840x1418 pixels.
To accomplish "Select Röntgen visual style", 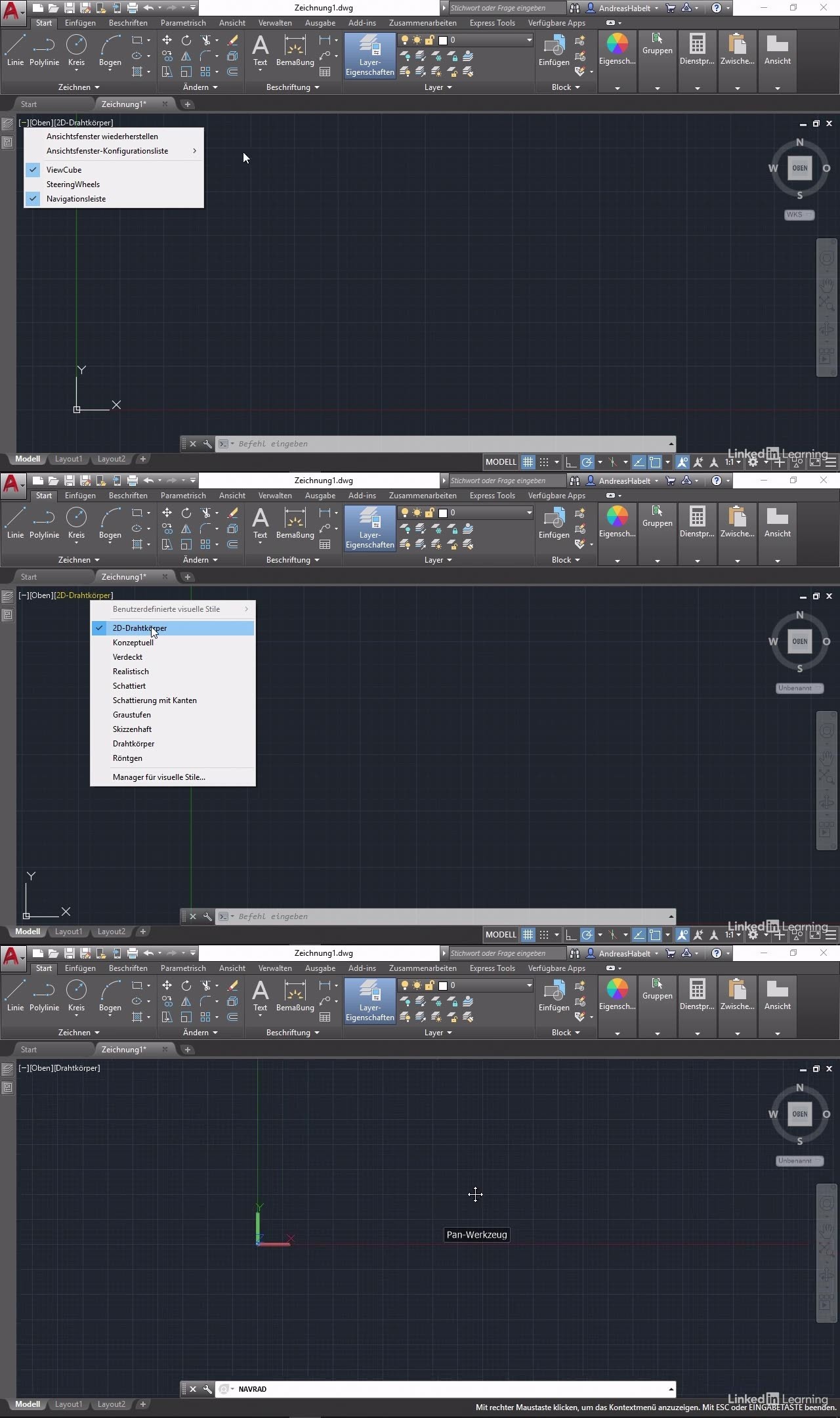I will 127,758.
